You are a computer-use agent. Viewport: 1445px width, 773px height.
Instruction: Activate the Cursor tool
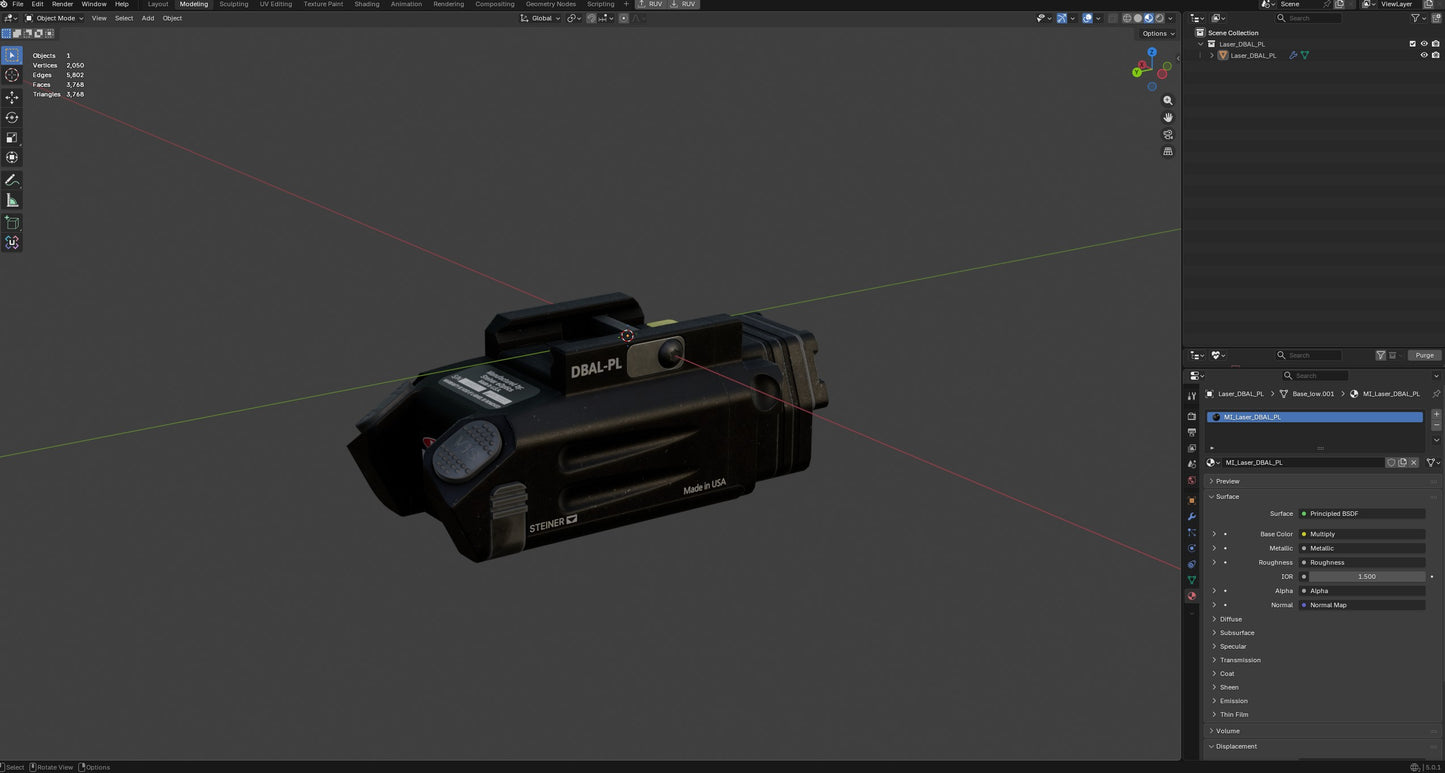point(12,75)
